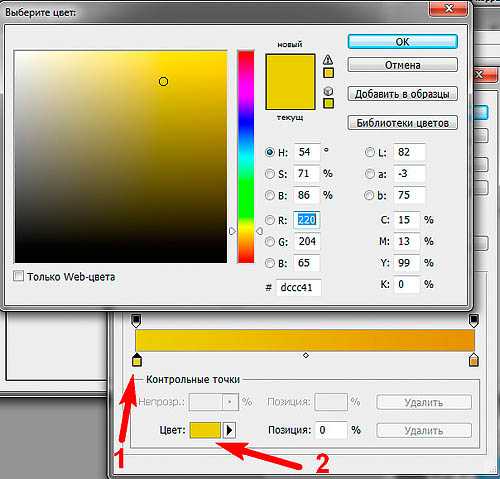Enable the Только Web-цвета checkbox
Viewport: 500px width, 479px height.
click(x=18, y=276)
